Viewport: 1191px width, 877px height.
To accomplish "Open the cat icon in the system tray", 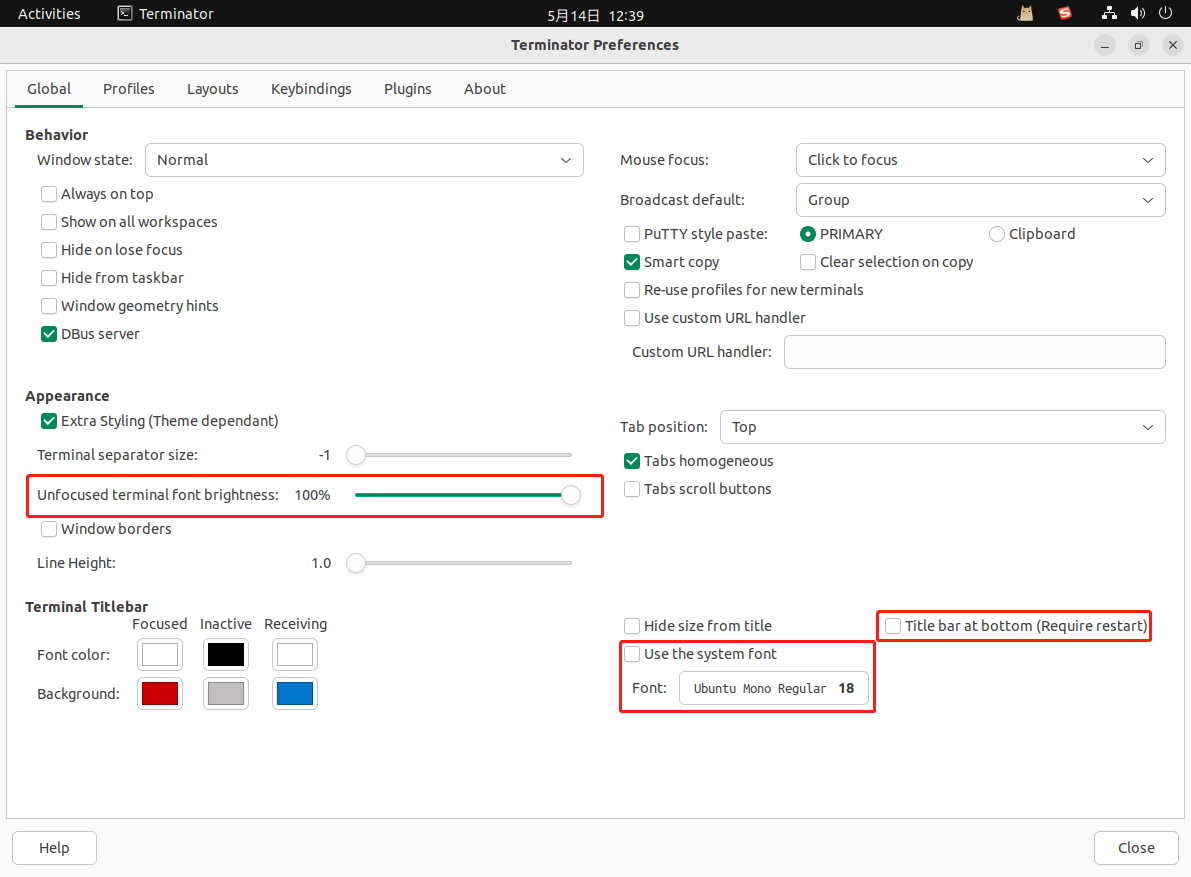I will coord(1025,13).
